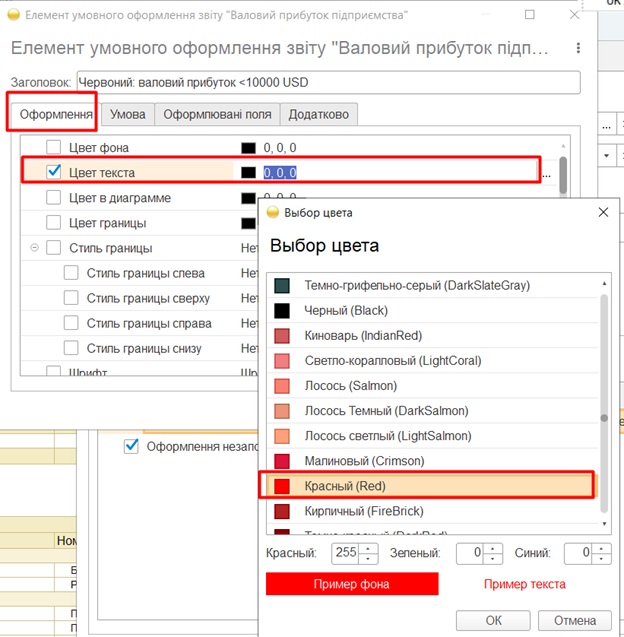Increase the Красный value with spinner
The width and height of the screenshot is (624, 637).
coord(369,549)
